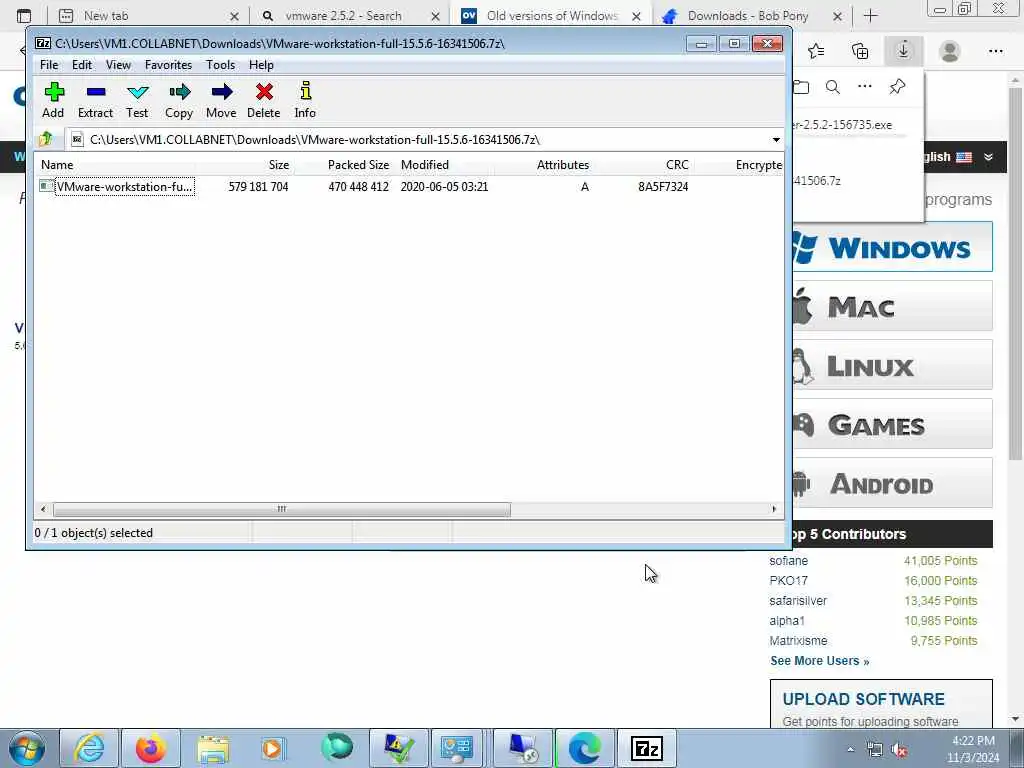The height and width of the screenshot is (768, 1024).
Task: Open new tab plus button in Edge
Action: tap(871, 16)
